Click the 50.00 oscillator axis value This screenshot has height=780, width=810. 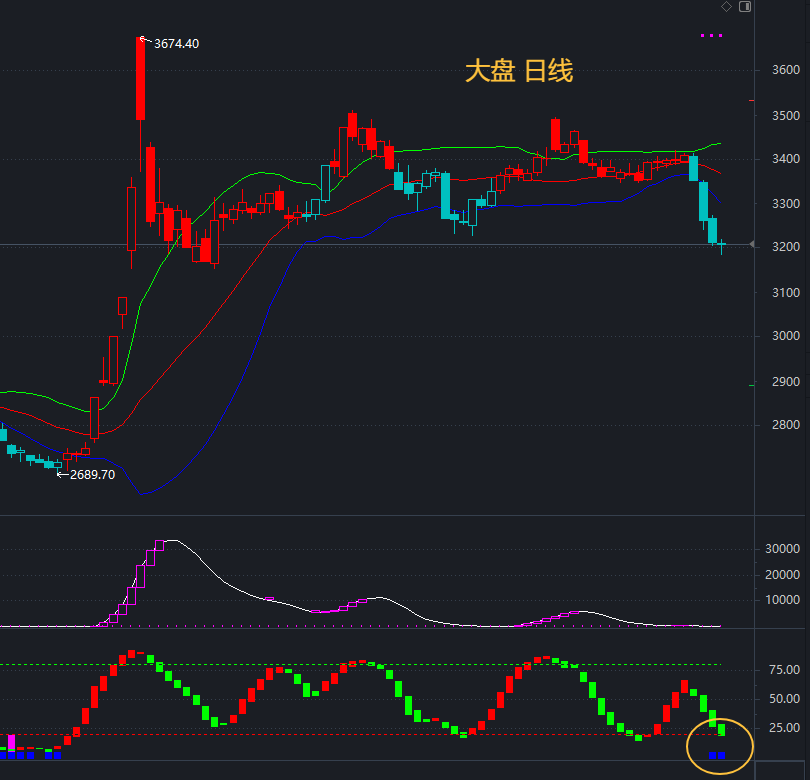[x=784, y=699]
